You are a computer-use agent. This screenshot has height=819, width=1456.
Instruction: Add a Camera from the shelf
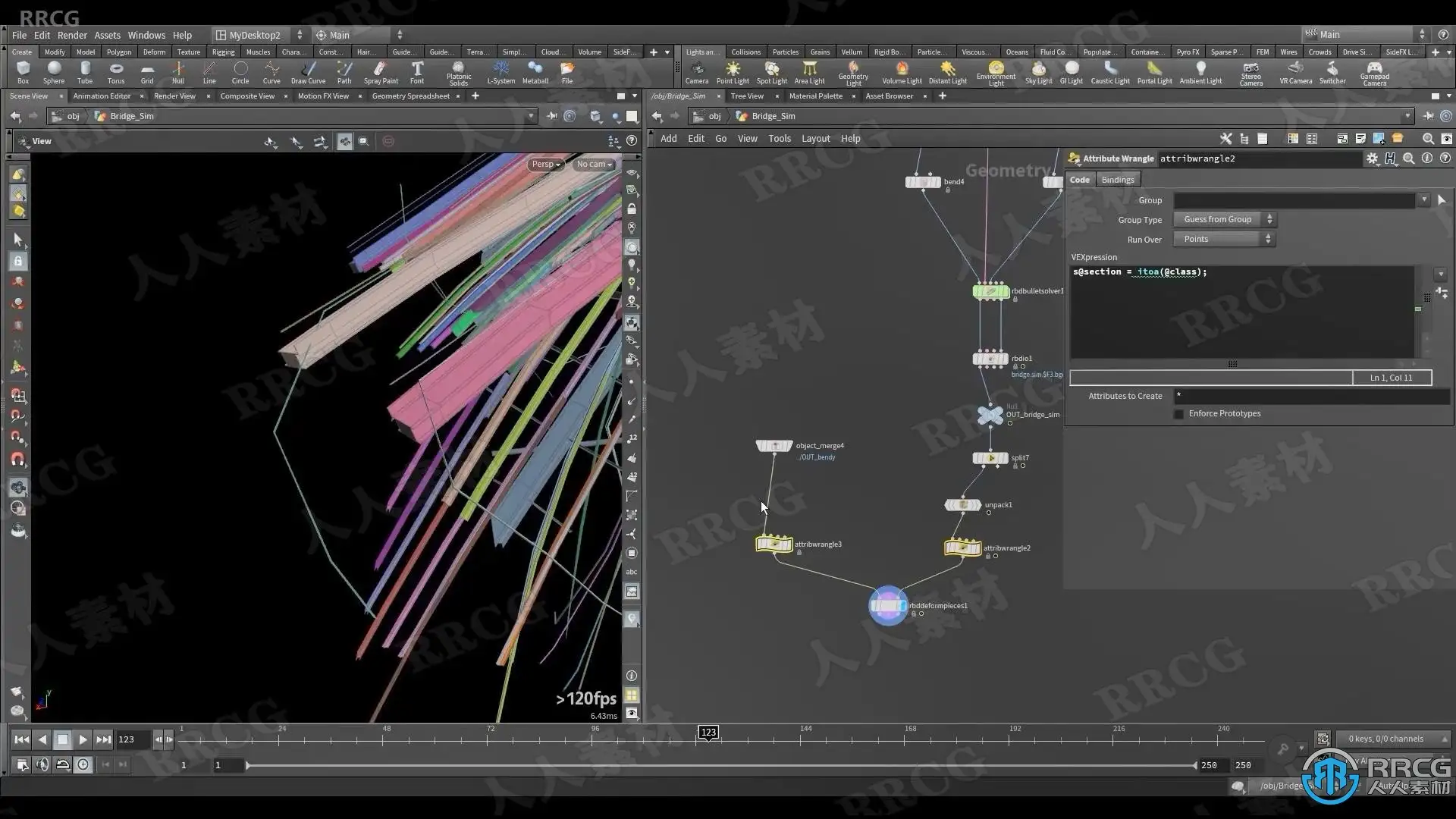point(696,72)
